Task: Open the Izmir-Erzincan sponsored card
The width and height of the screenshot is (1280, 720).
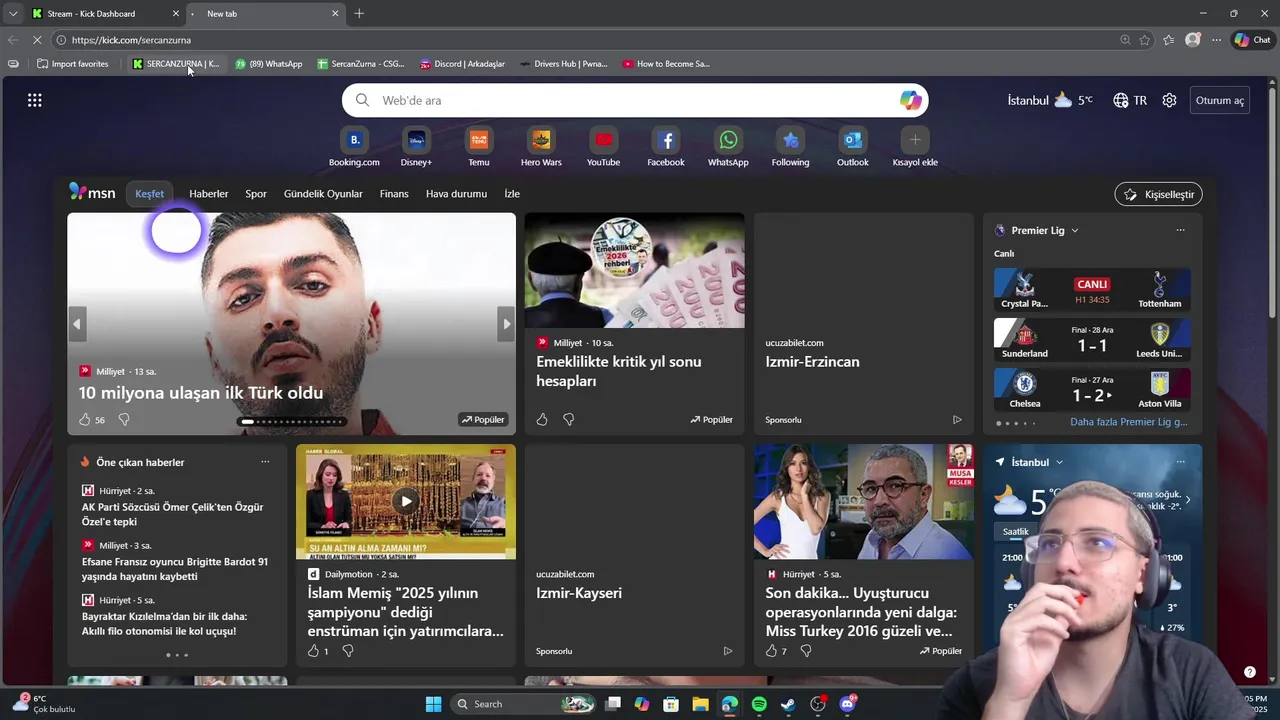Action: (863, 323)
